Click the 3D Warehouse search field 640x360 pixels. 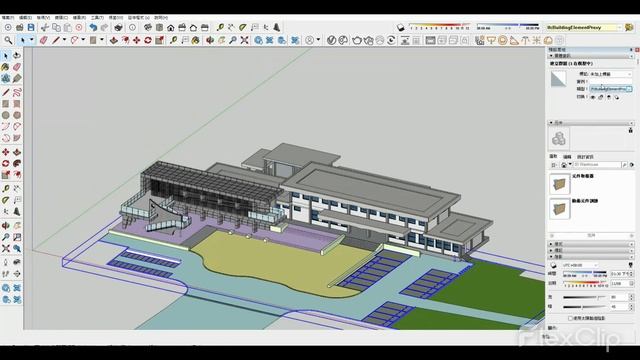pyautogui.click(x=597, y=165)
